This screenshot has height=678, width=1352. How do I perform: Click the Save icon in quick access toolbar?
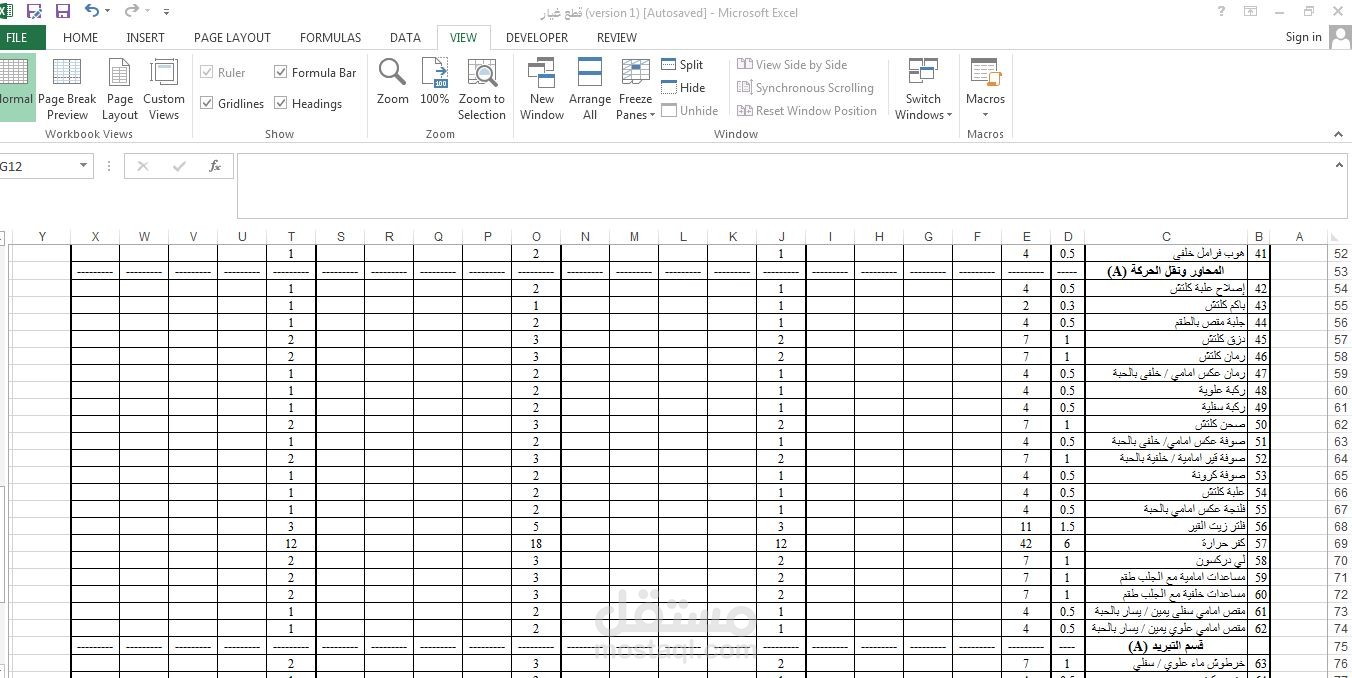63,12
